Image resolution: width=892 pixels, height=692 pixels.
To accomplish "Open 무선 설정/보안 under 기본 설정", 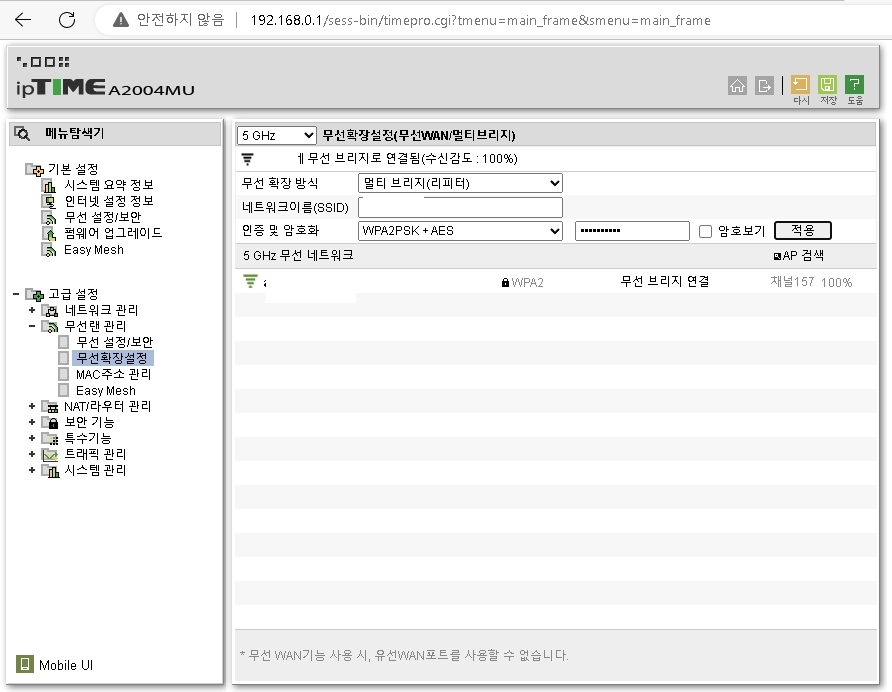I will coord(102,217).
